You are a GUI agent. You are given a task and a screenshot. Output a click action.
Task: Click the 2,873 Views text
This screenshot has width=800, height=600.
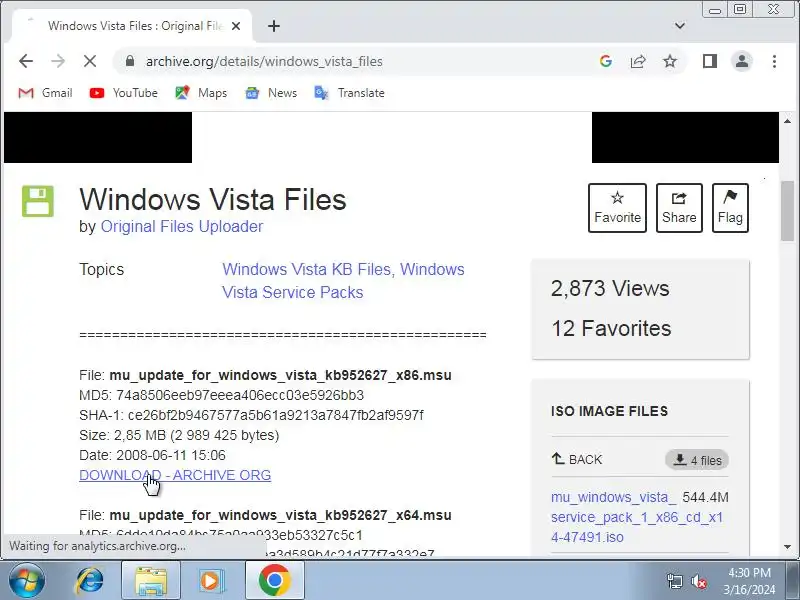610,289
